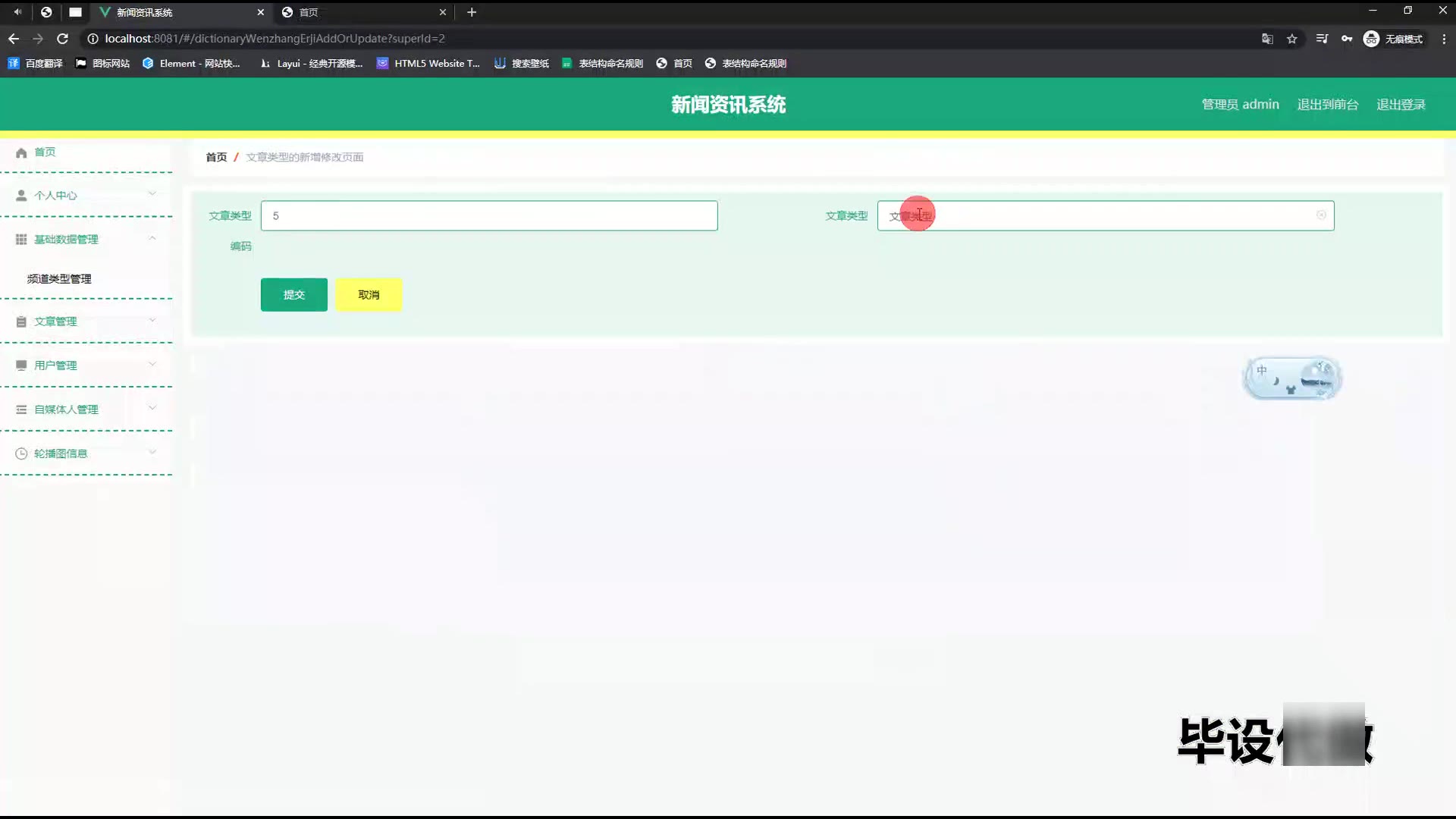Screen dimensions: 1456x819
Task: Click the clipboard icon for 文章管理
Action: pyautogui.click(x=21, y=322)
